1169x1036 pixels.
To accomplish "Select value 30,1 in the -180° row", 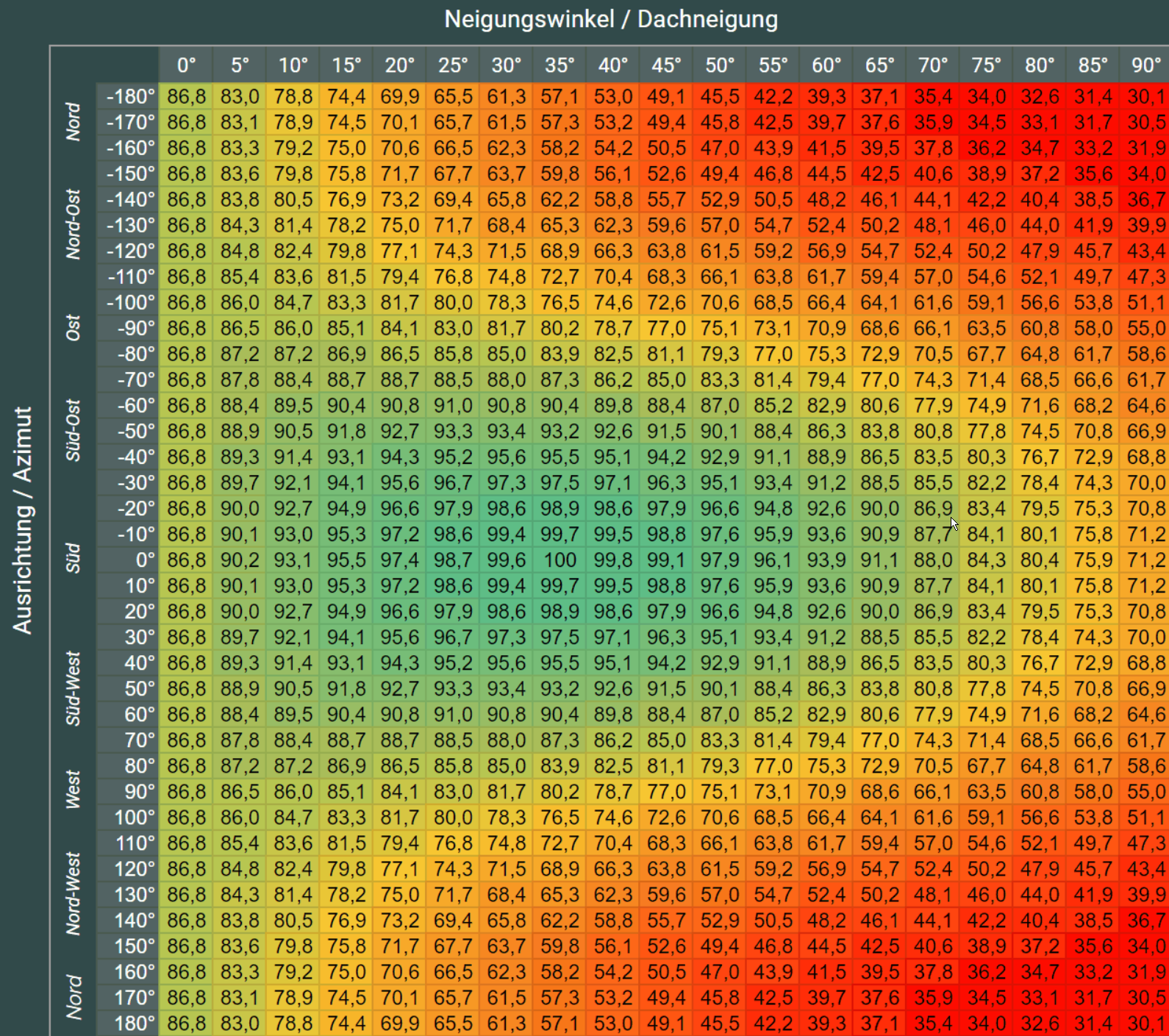I will click(x=1145, y=96).
